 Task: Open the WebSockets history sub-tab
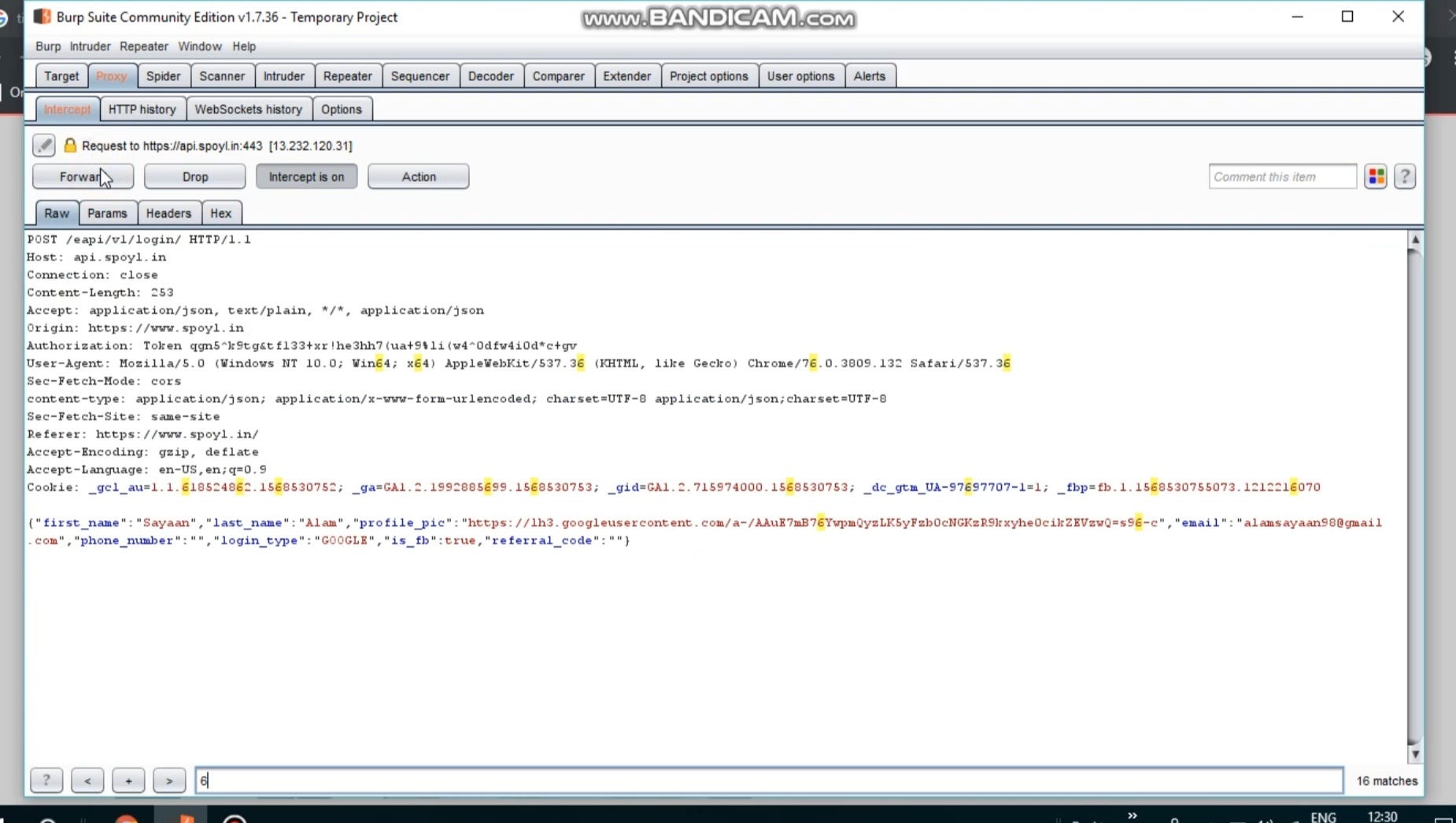pos(249,109)
